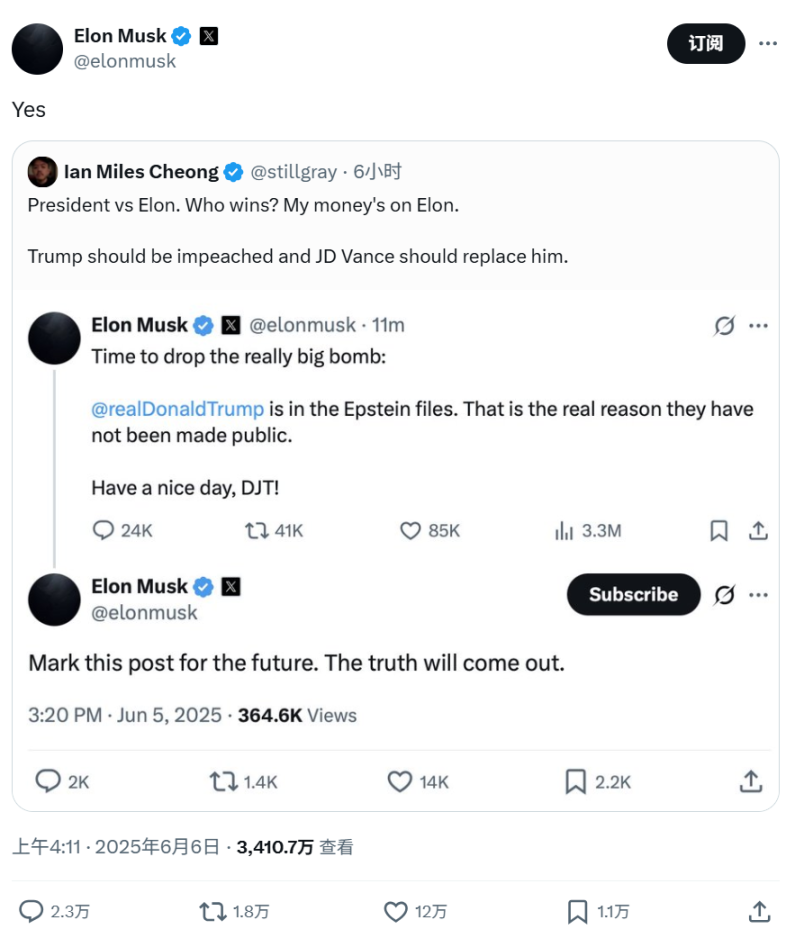Viewport: 795px width, 938px height.
Task: Open the three-dot menu beside 订阅
Action: point(767,43)
